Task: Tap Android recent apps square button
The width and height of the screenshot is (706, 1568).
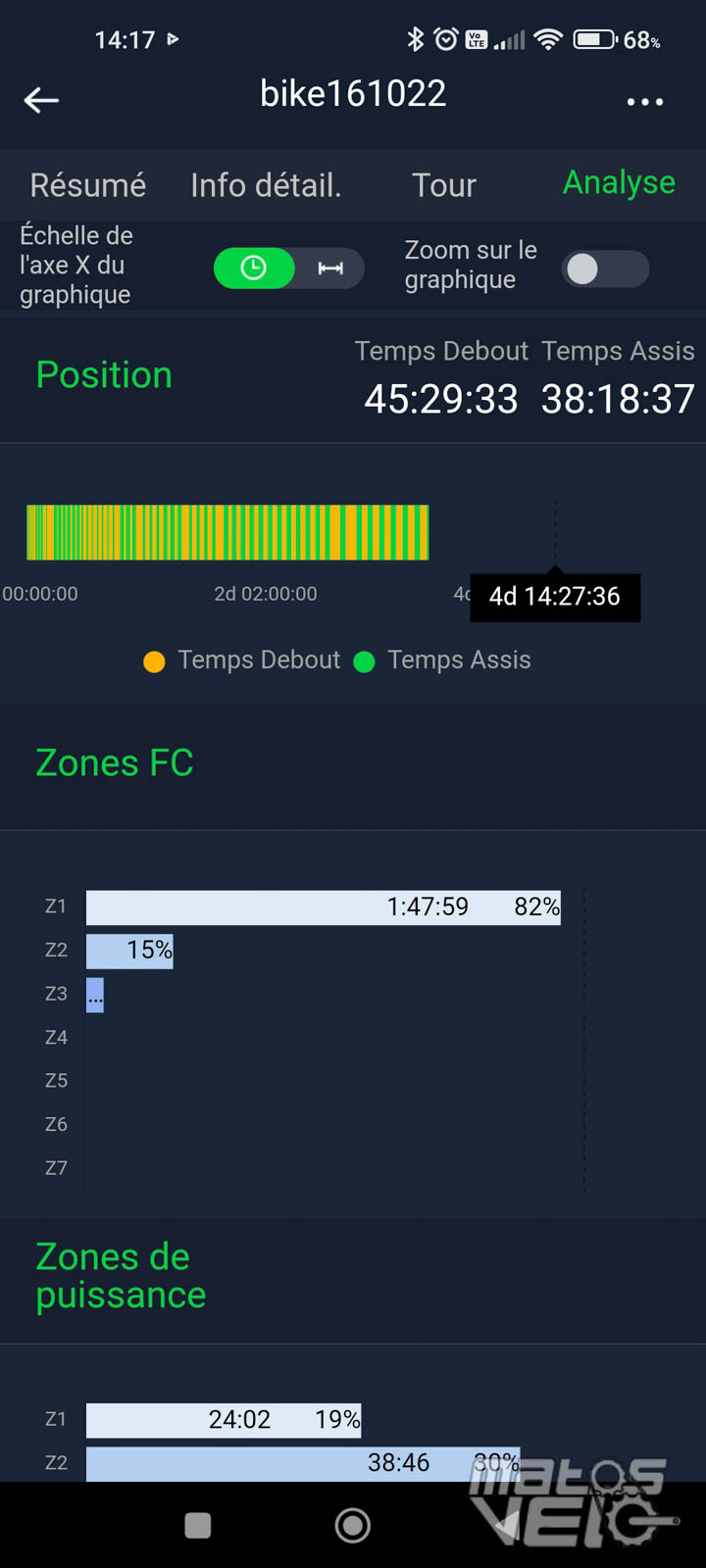Action: click(x=198, y=1525)
